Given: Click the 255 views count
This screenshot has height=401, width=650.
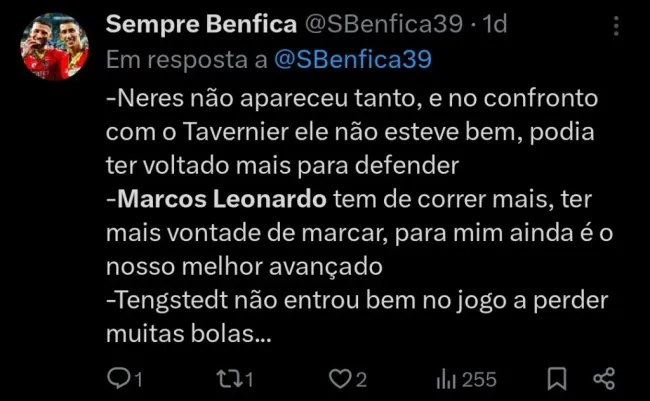Looking at the screenshot, I should (479, 379).
